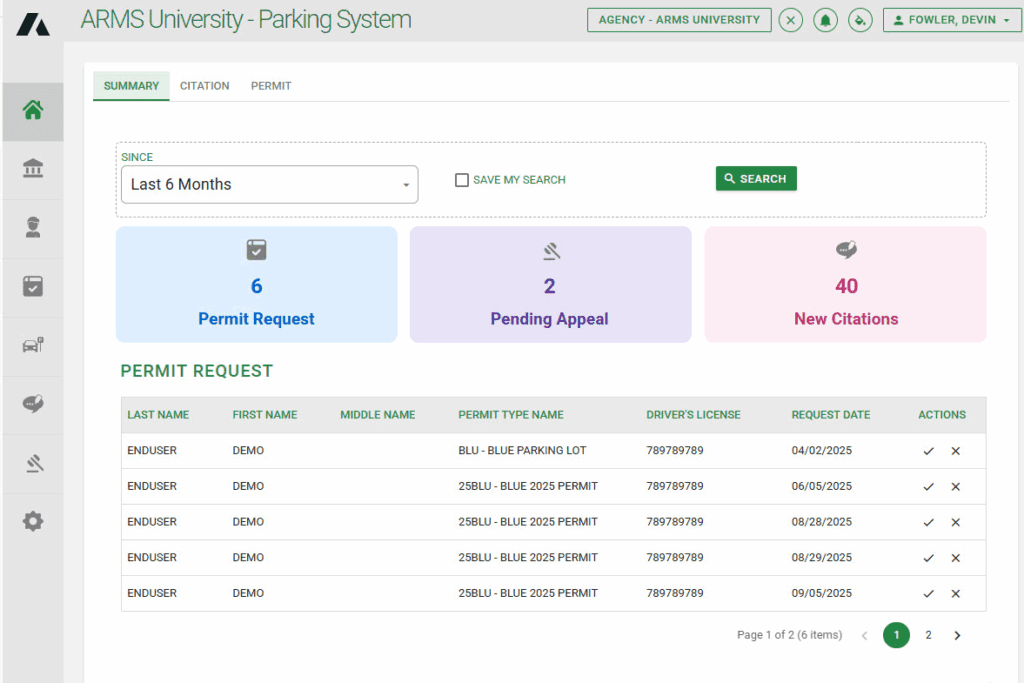1024x683 pixels.
Task: Go to page 2 of permit requests
Action: (x=928, y=634)
